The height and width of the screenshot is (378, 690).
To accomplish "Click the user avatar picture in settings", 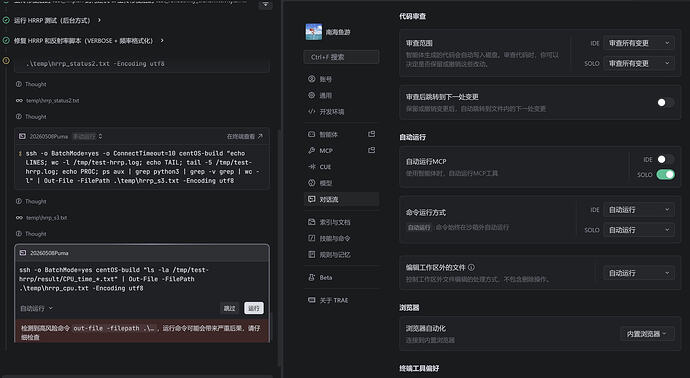I will click(314, 32).
